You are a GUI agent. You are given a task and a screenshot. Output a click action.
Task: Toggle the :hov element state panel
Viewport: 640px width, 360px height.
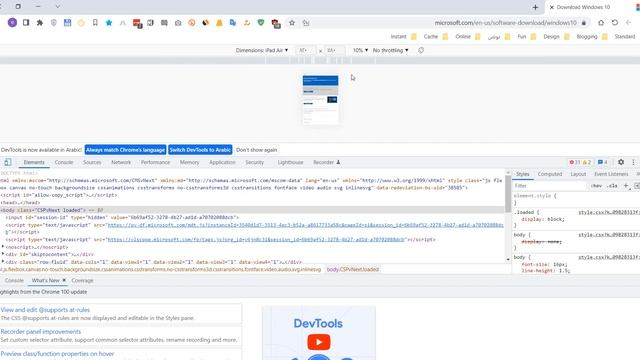click(x=596, y=186)
